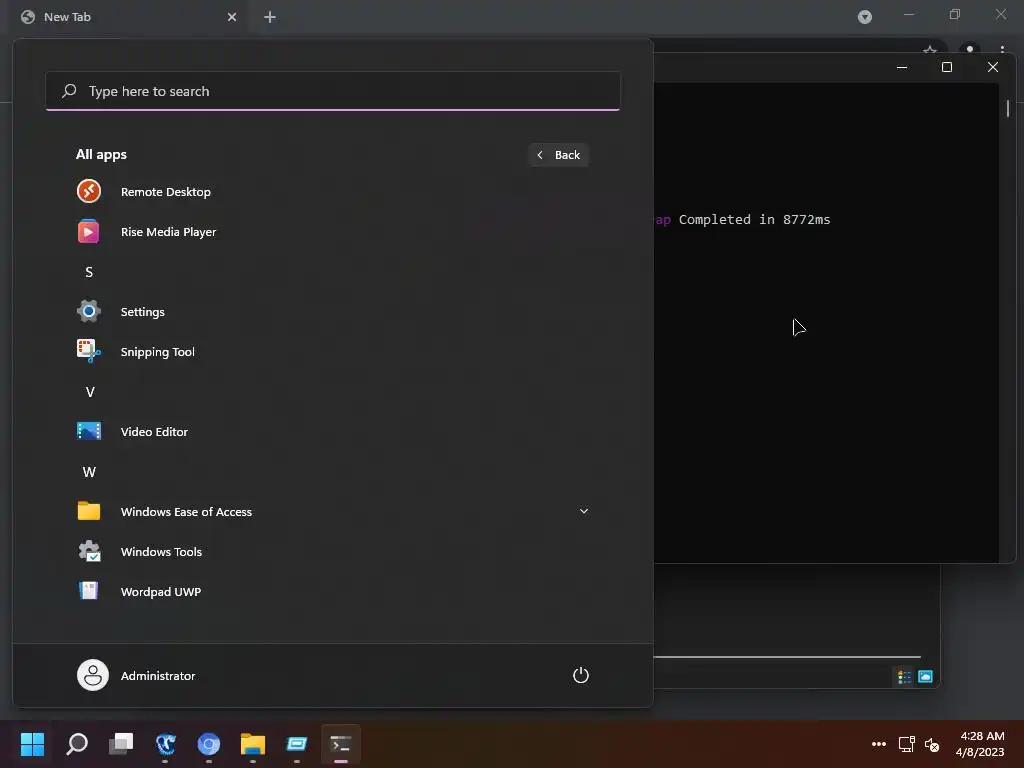Image resolution: width=1024 pixels, height=768 pixels.
Task: Click Completed in 8772ms terminal text
Action: pos(754,219)
